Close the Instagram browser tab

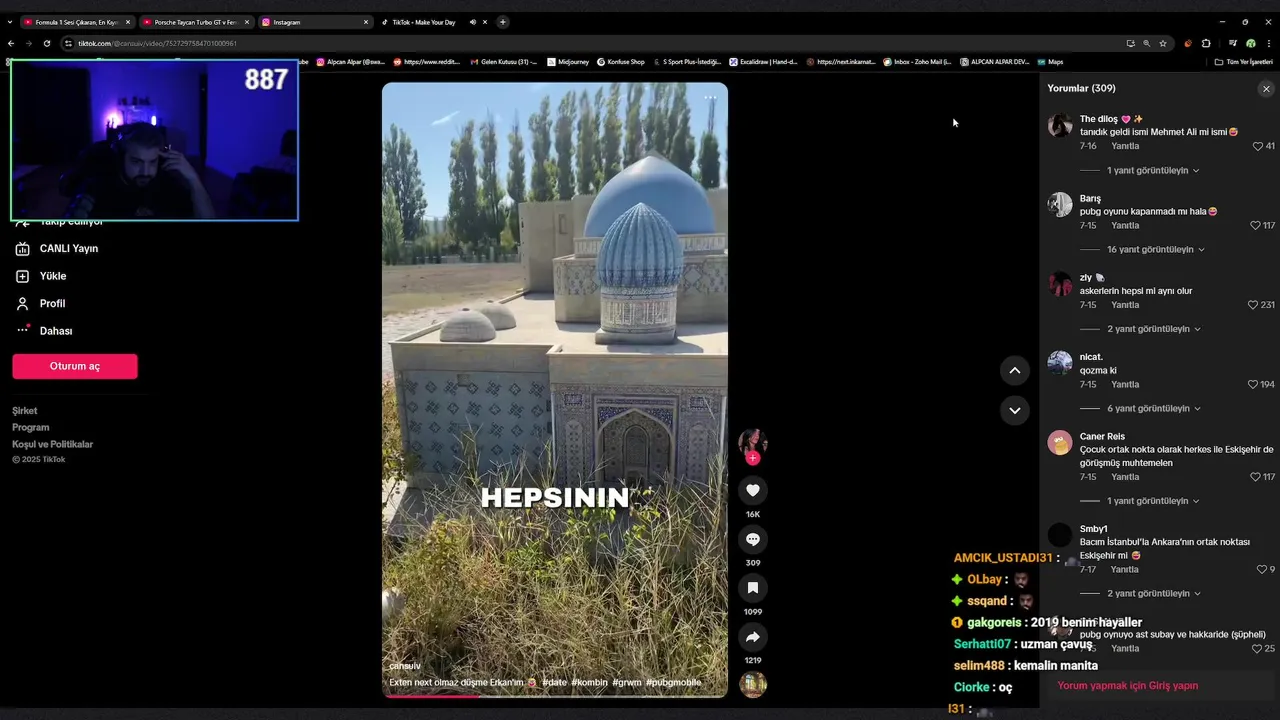coord(366,22)
